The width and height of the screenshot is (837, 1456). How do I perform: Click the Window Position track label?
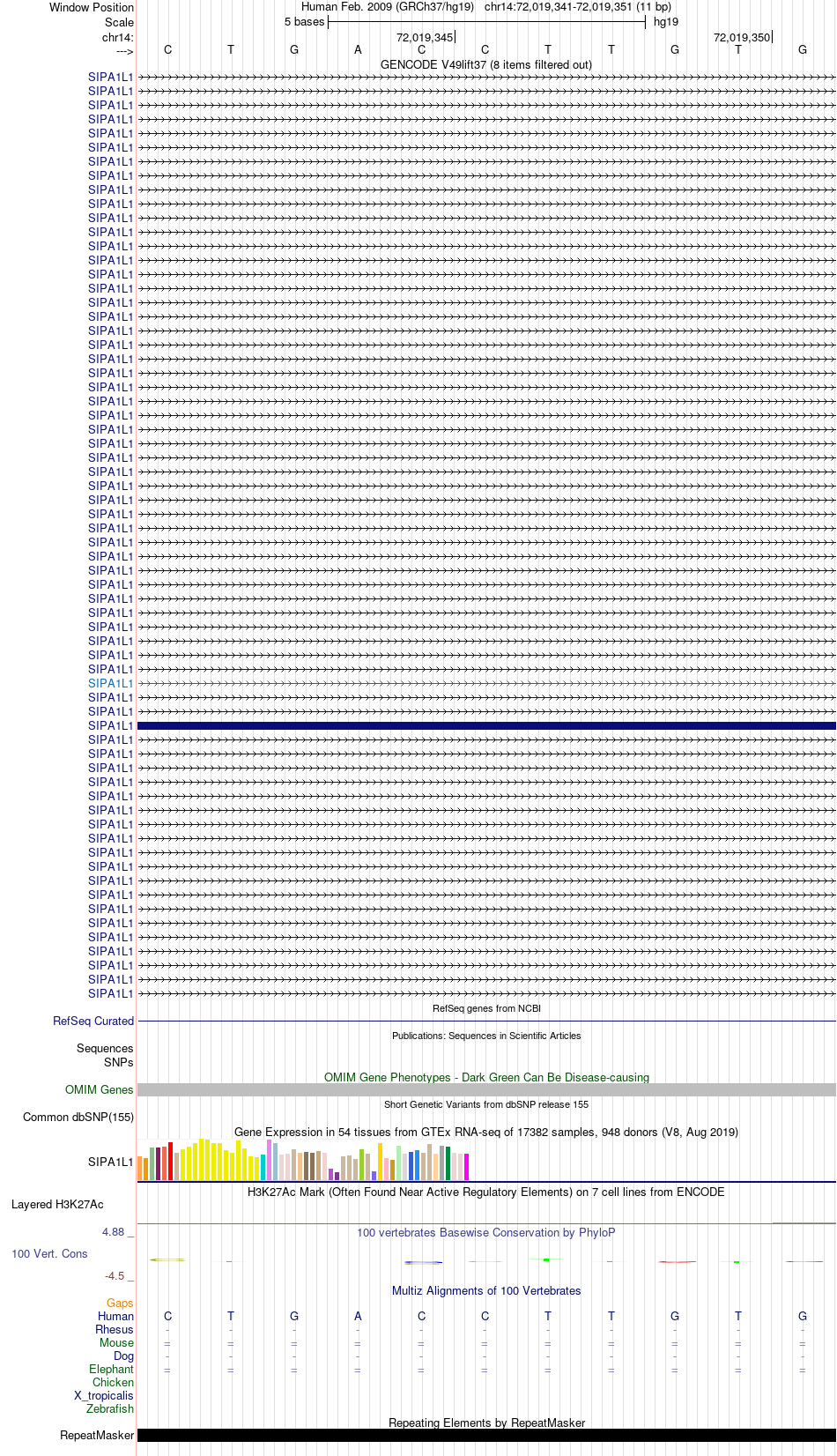(92, 7)
